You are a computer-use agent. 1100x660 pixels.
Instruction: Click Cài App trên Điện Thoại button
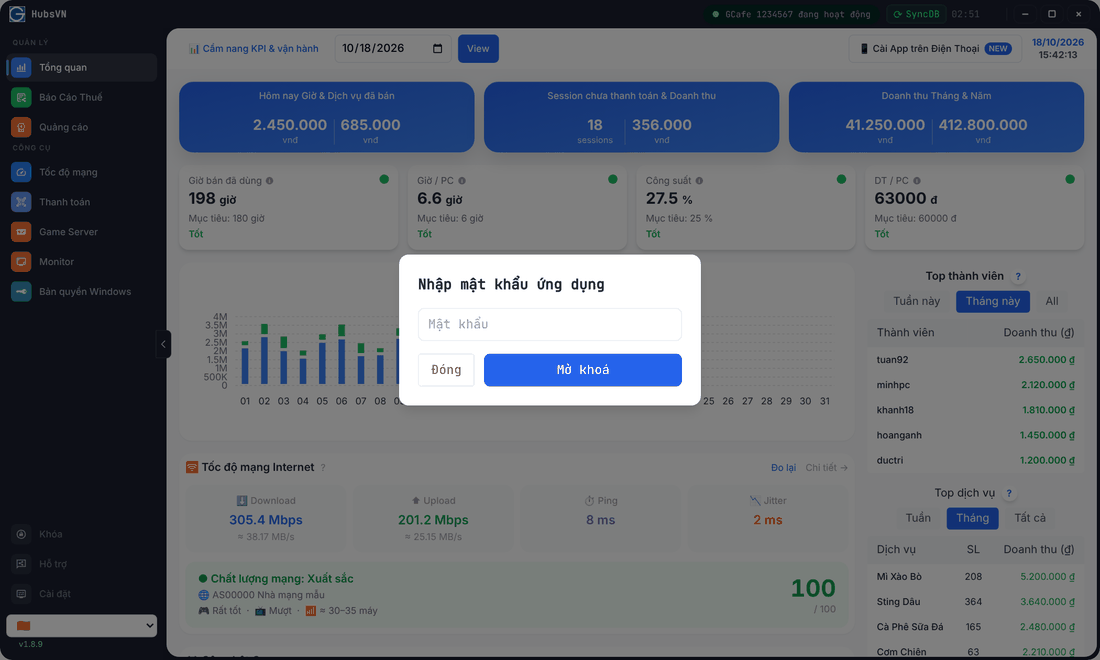tap(936, 48)
